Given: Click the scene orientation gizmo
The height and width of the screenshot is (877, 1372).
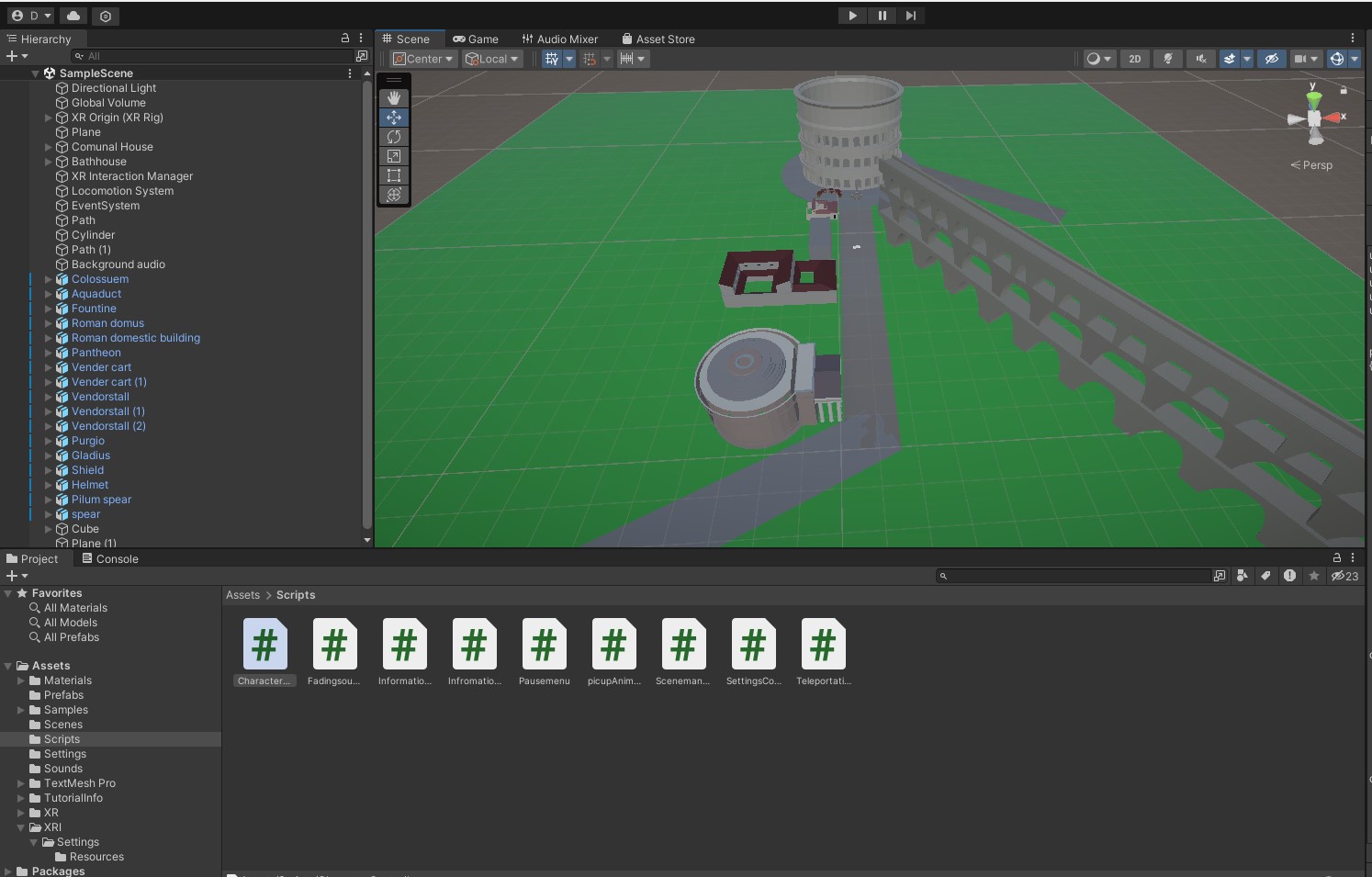Looking at the screenshot, I should click(x=1315, y=118).
